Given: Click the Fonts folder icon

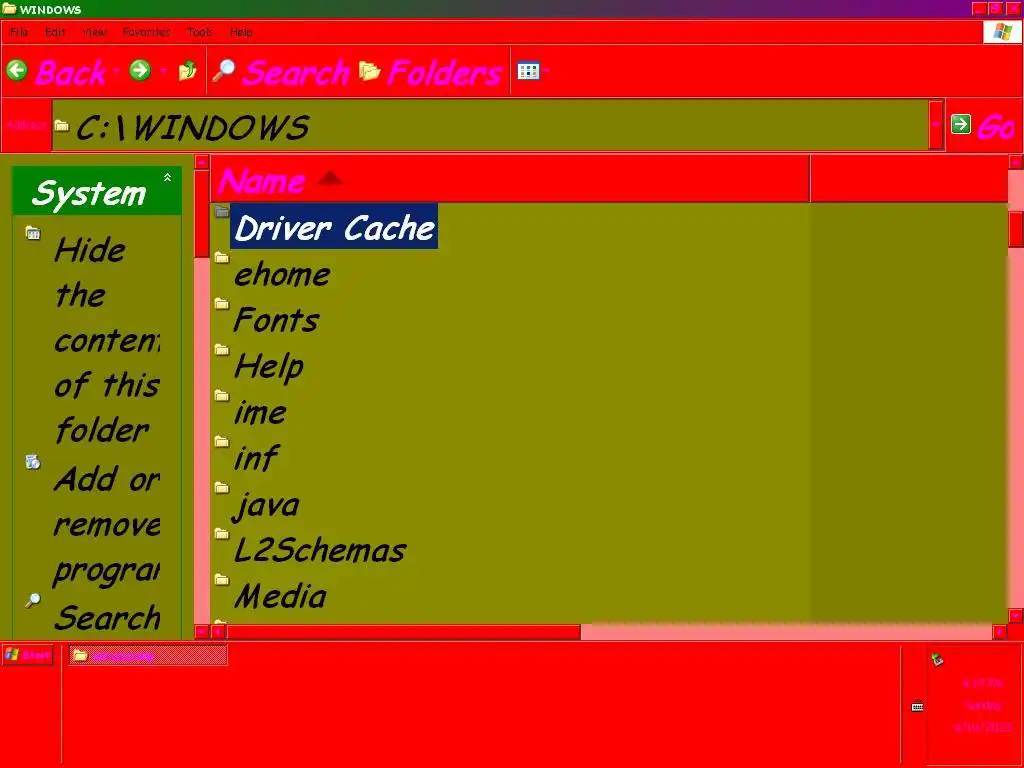Looking at the screenshot, I should click(222, 304).
